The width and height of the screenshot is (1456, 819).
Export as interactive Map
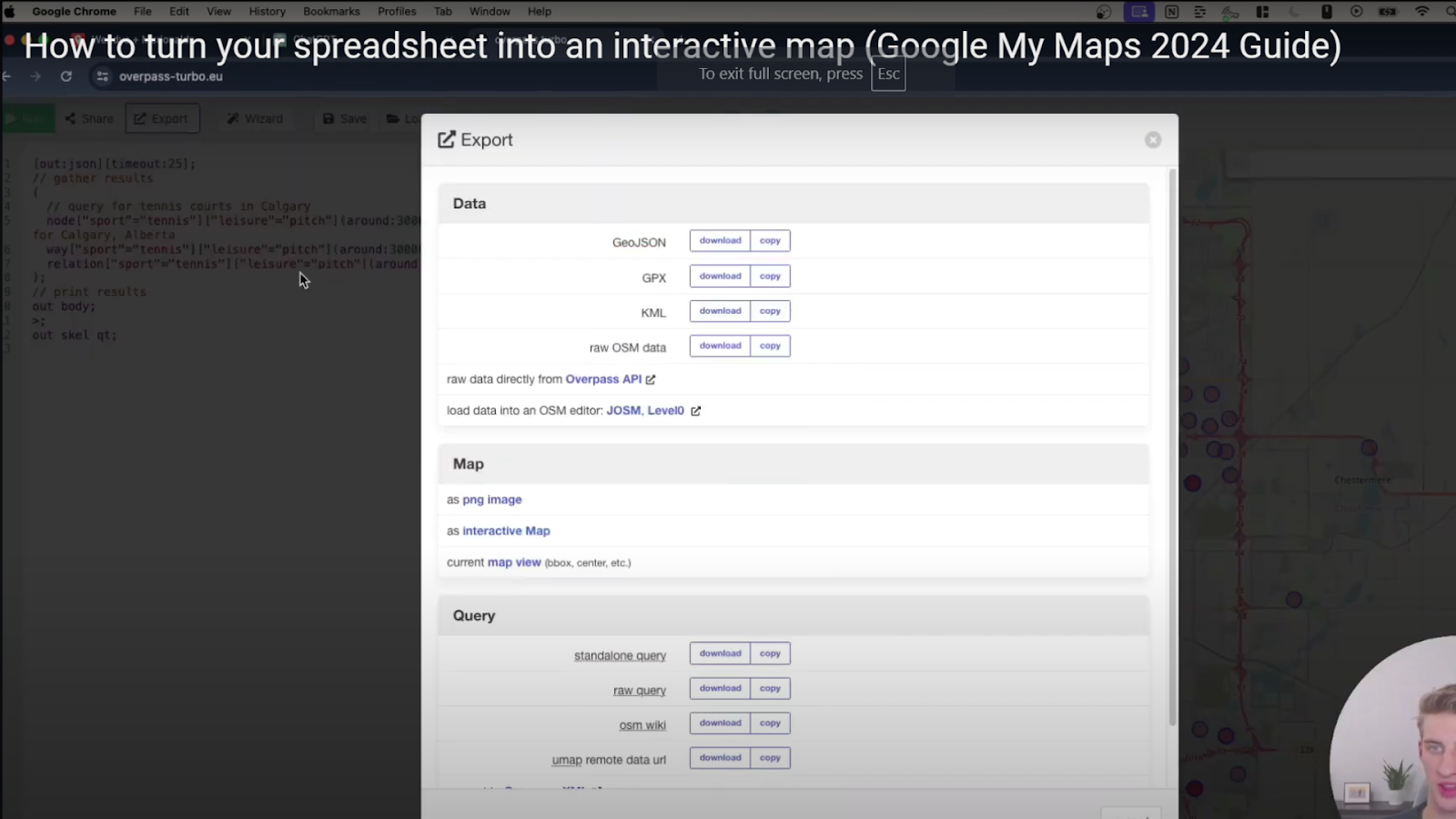506,531
